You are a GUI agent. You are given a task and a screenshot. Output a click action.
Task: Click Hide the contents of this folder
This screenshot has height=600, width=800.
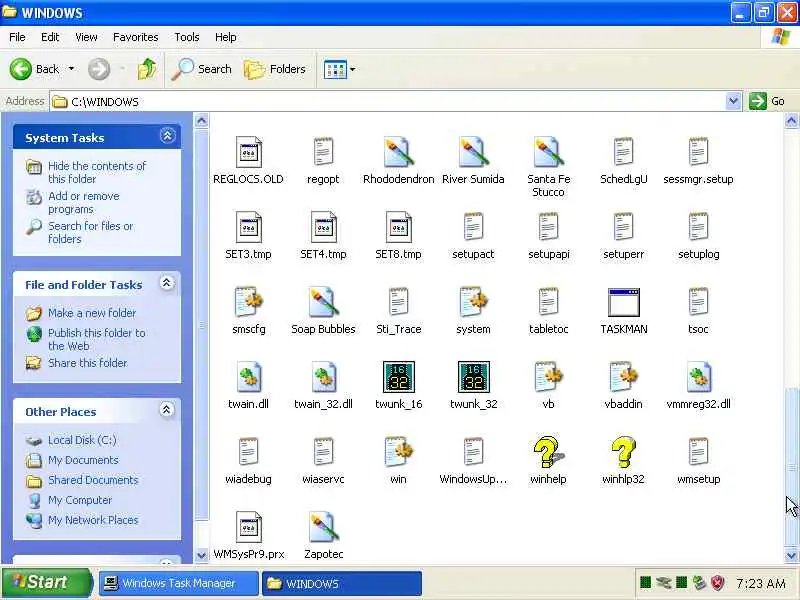coord(97,172)
